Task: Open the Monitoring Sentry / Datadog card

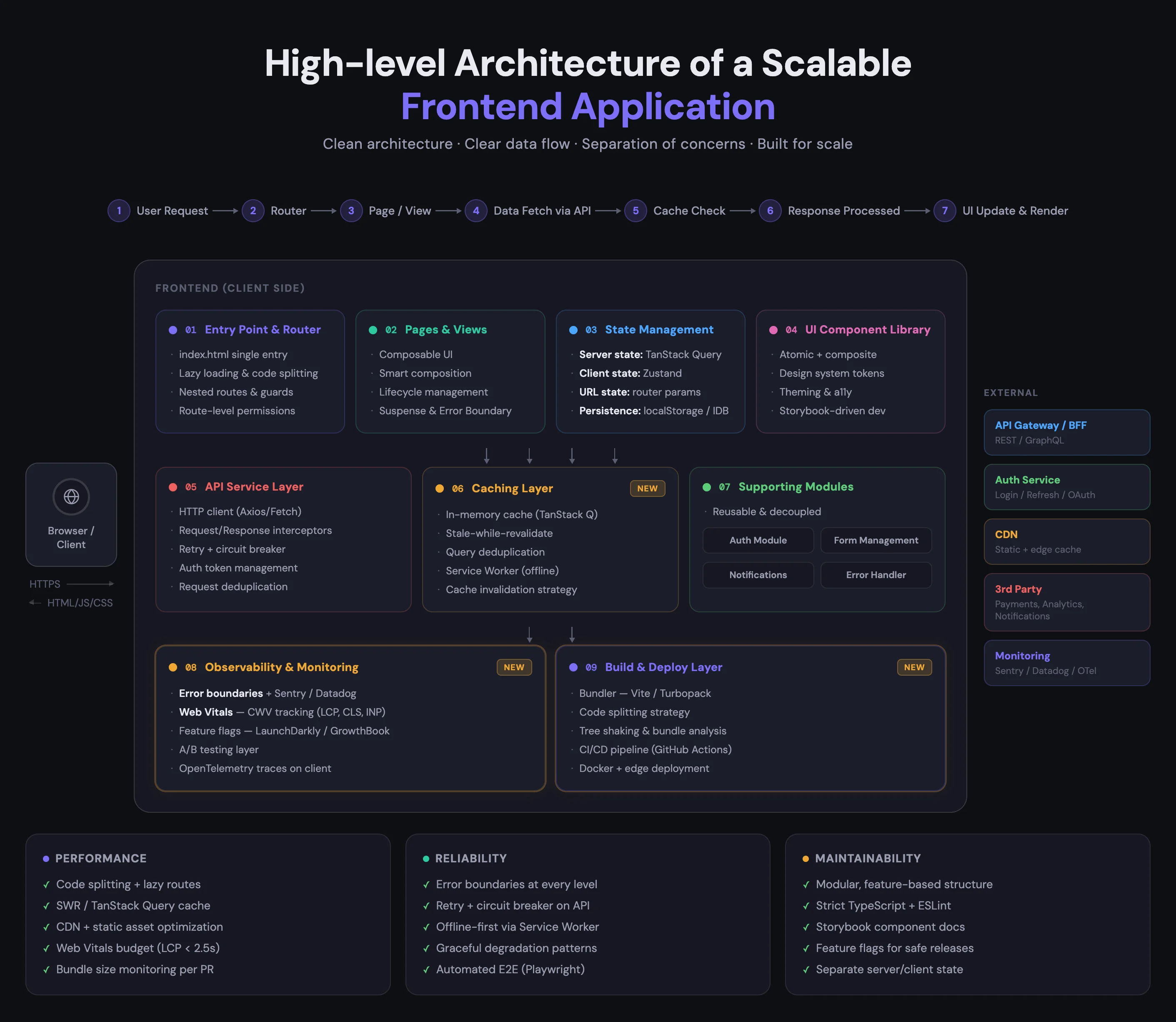Action: tap(1066, 663)
